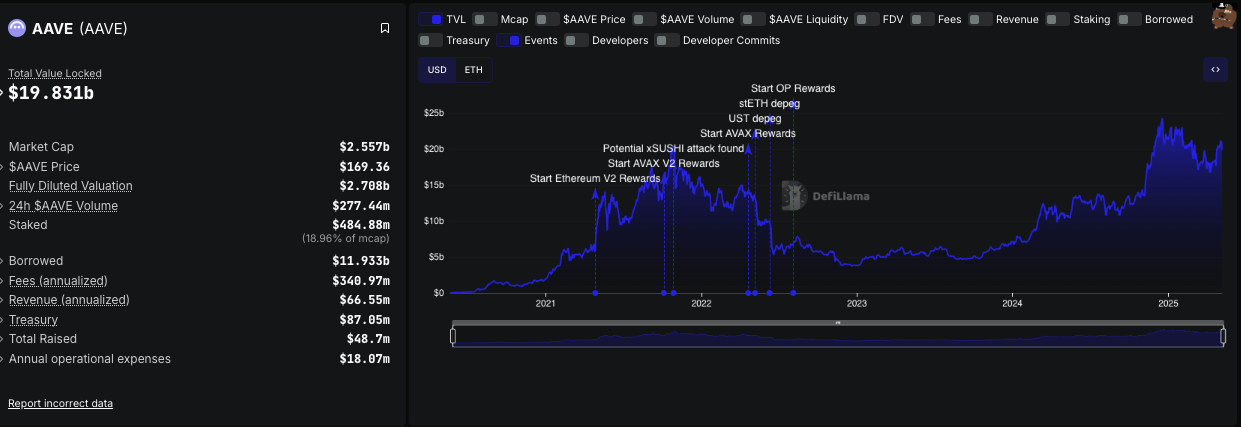Viewport: 1241px width, 427px height.
Task: Click the 2025 x-axis label
Action: (1168, 304)
